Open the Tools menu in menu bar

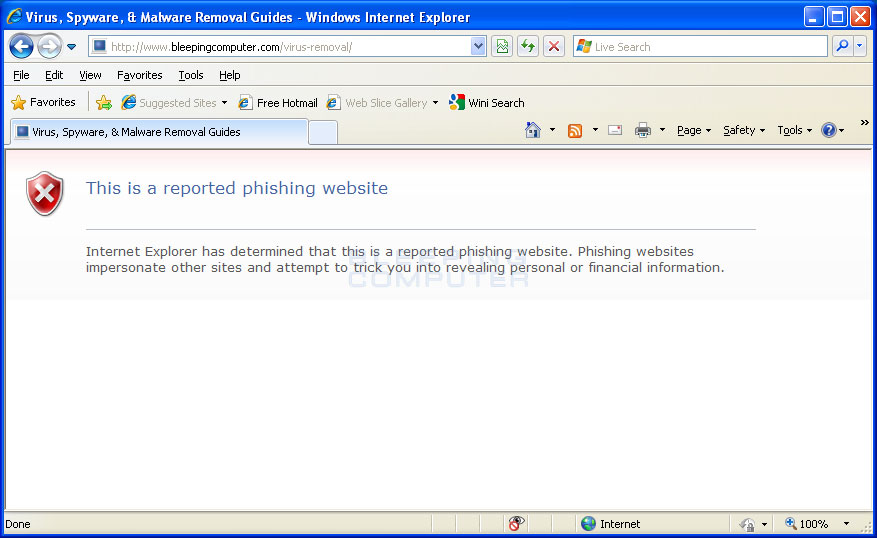(191, 75)
